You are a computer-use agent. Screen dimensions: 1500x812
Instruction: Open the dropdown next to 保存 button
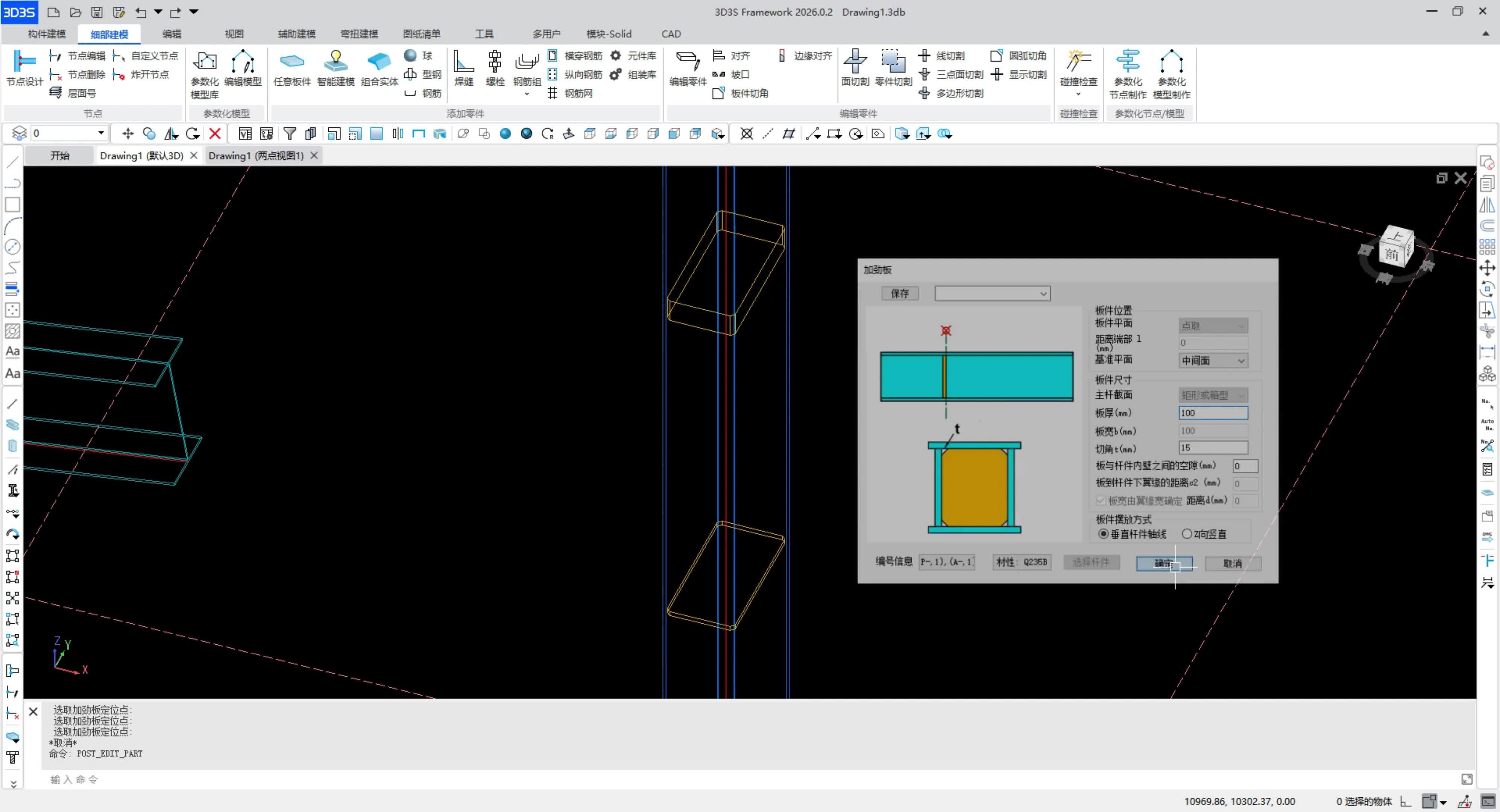tap(1043, 294)
